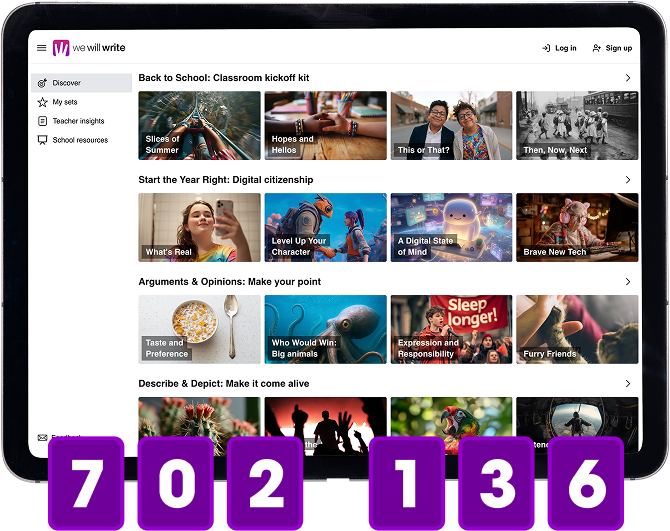Open the This or That? card
Screen dimensions: 670x531
(x=451, y=126)
